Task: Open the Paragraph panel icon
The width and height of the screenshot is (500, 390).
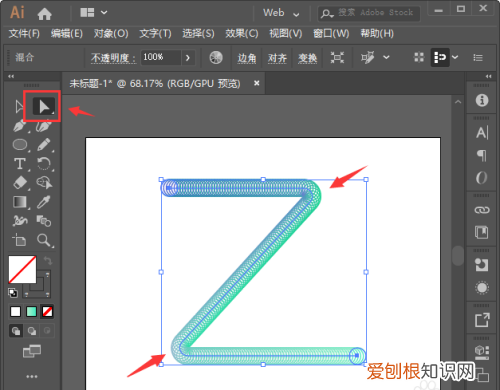Action: pyautogui.click(x=482, y=155)
